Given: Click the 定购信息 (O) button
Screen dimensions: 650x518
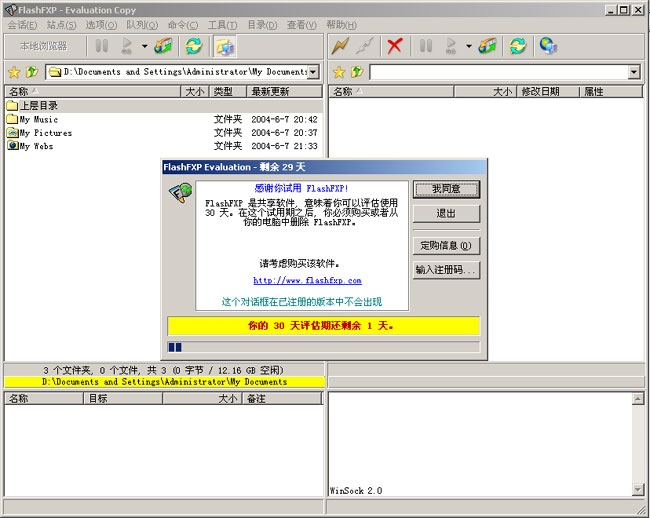Looking at the screenshot, I should coord(446,245).
